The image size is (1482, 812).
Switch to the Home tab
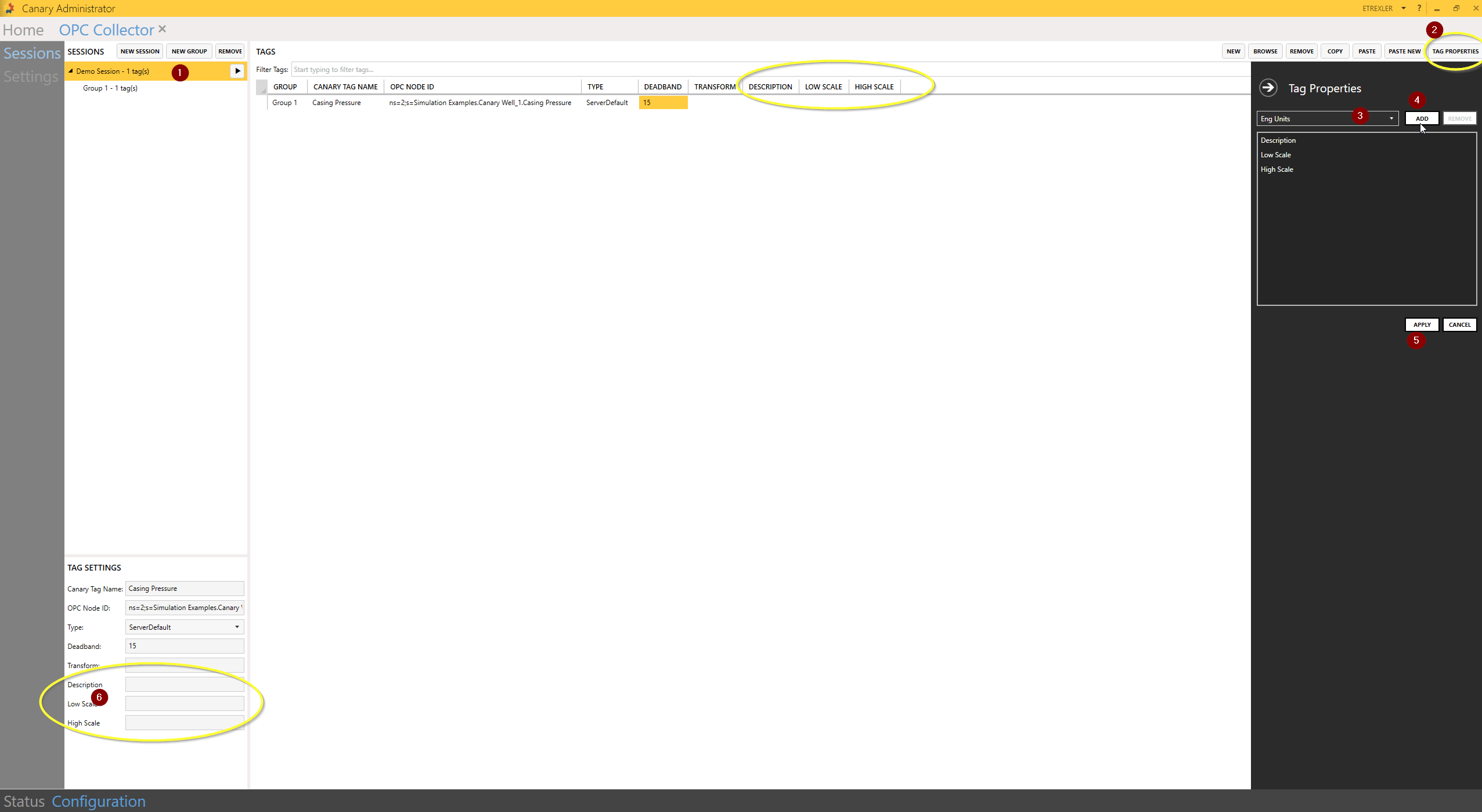(23, 30)
